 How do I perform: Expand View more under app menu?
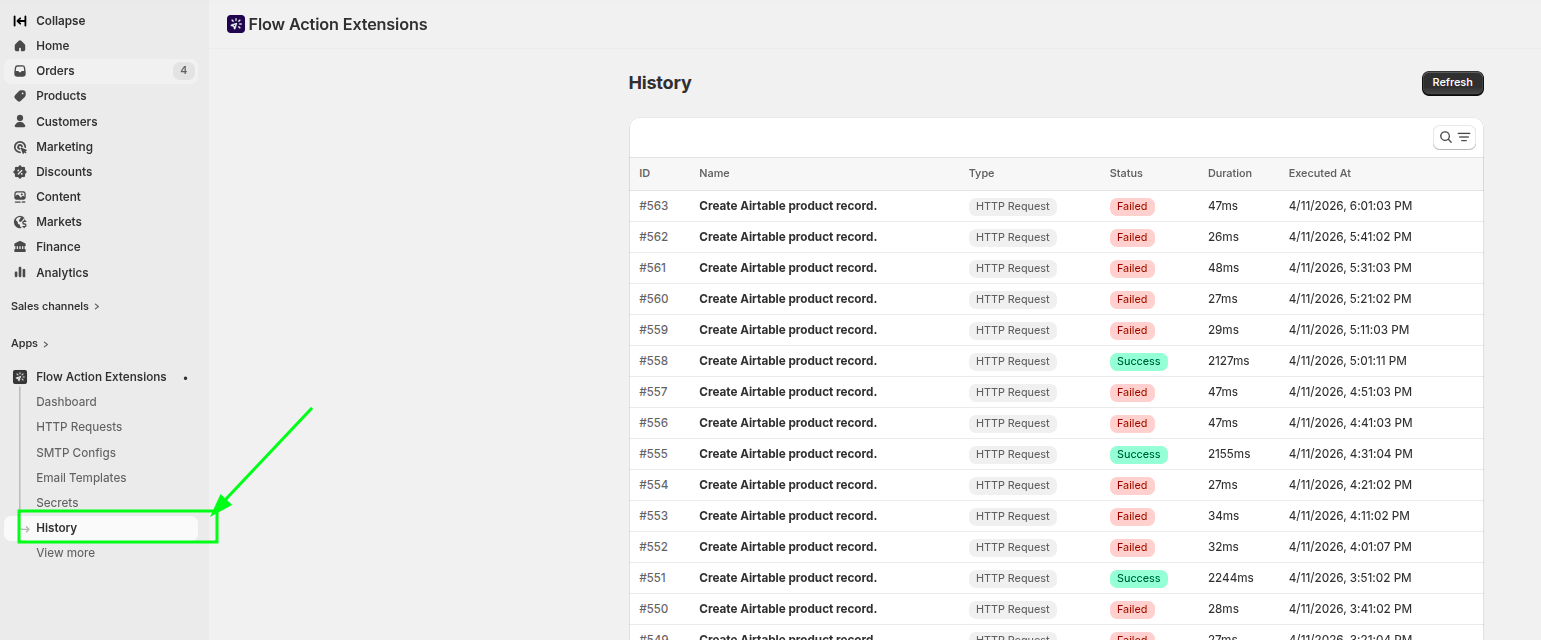65,553
